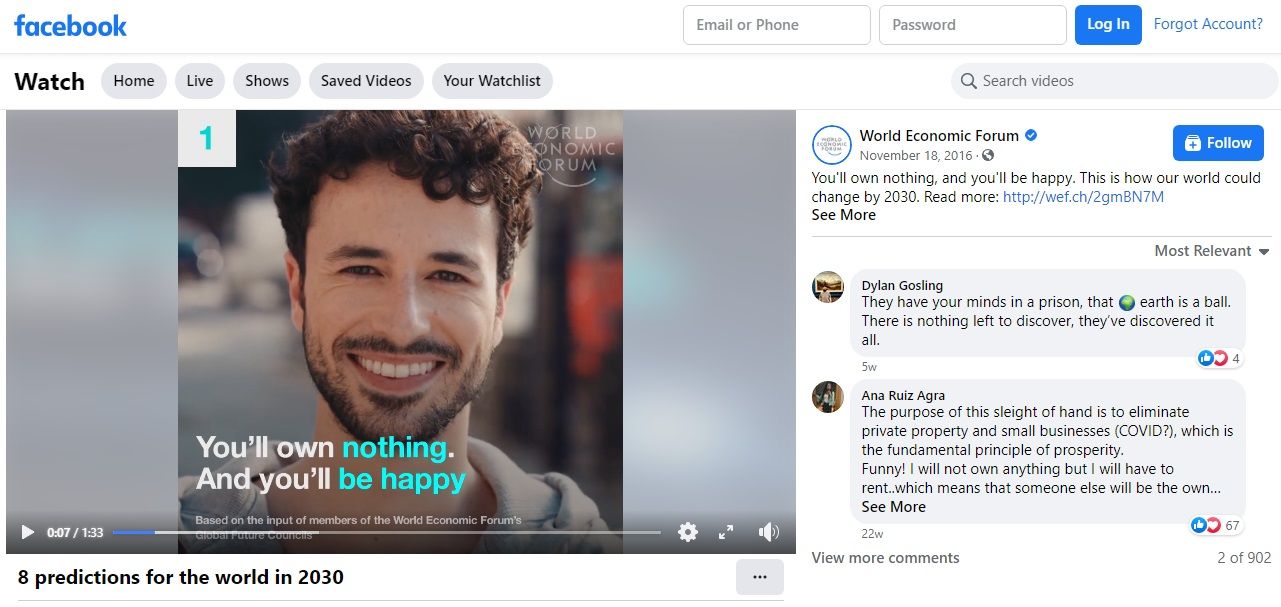Viewport: 1281px width, 607px height.
Task: Click the Facebook logo
Action: [x=70, y=26]
